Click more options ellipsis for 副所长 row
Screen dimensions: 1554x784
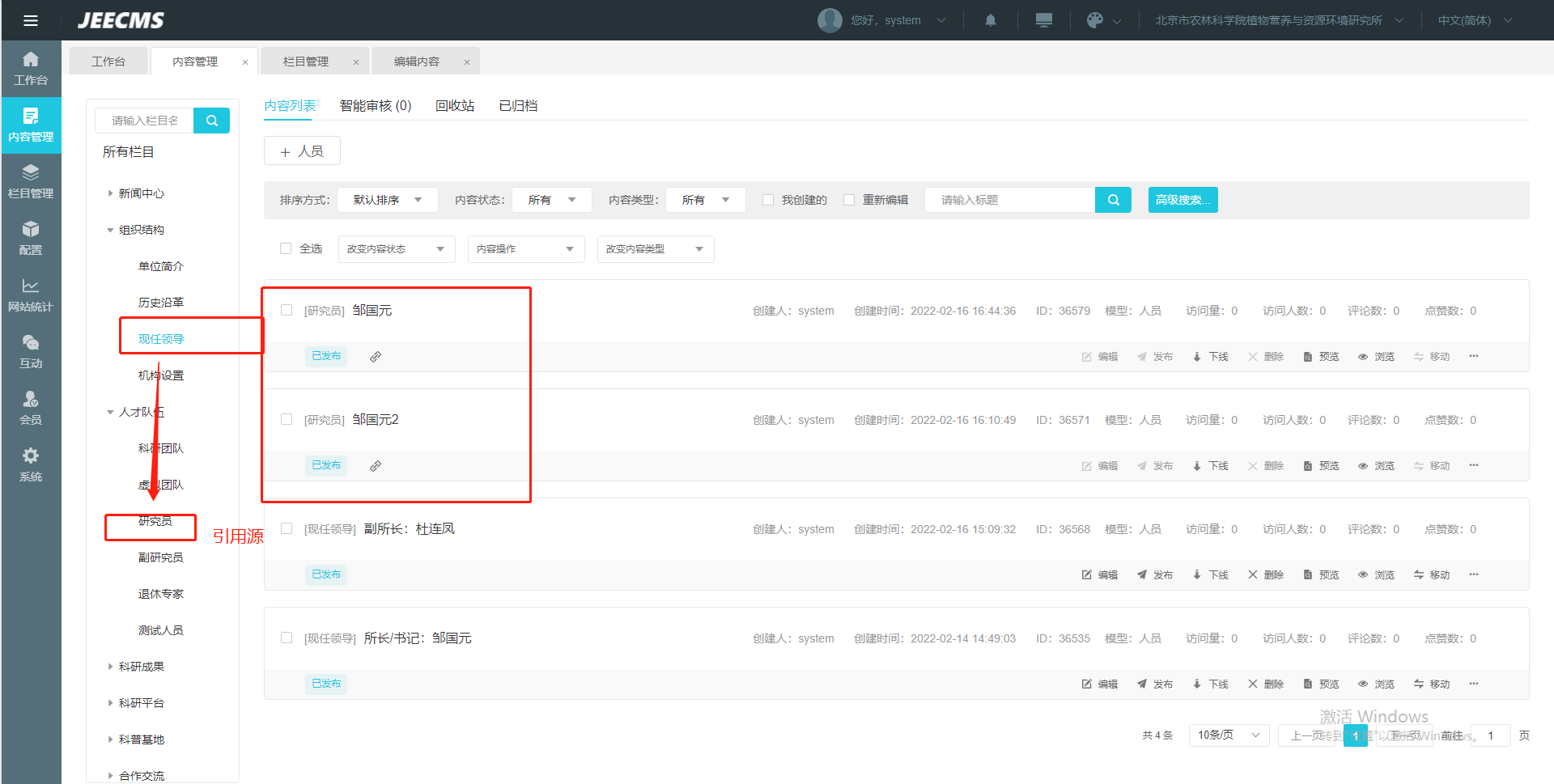click(1474, 574)
